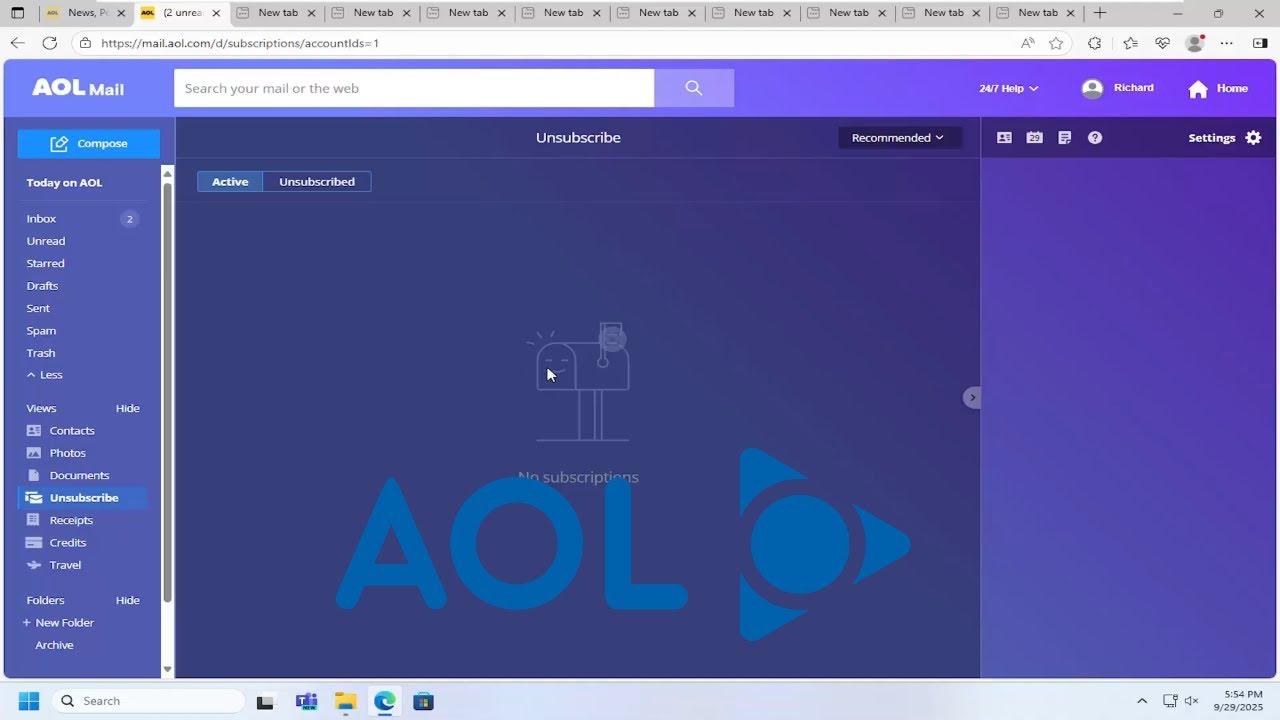Open a new browser tab with plus

click(x=1100, y=13)
